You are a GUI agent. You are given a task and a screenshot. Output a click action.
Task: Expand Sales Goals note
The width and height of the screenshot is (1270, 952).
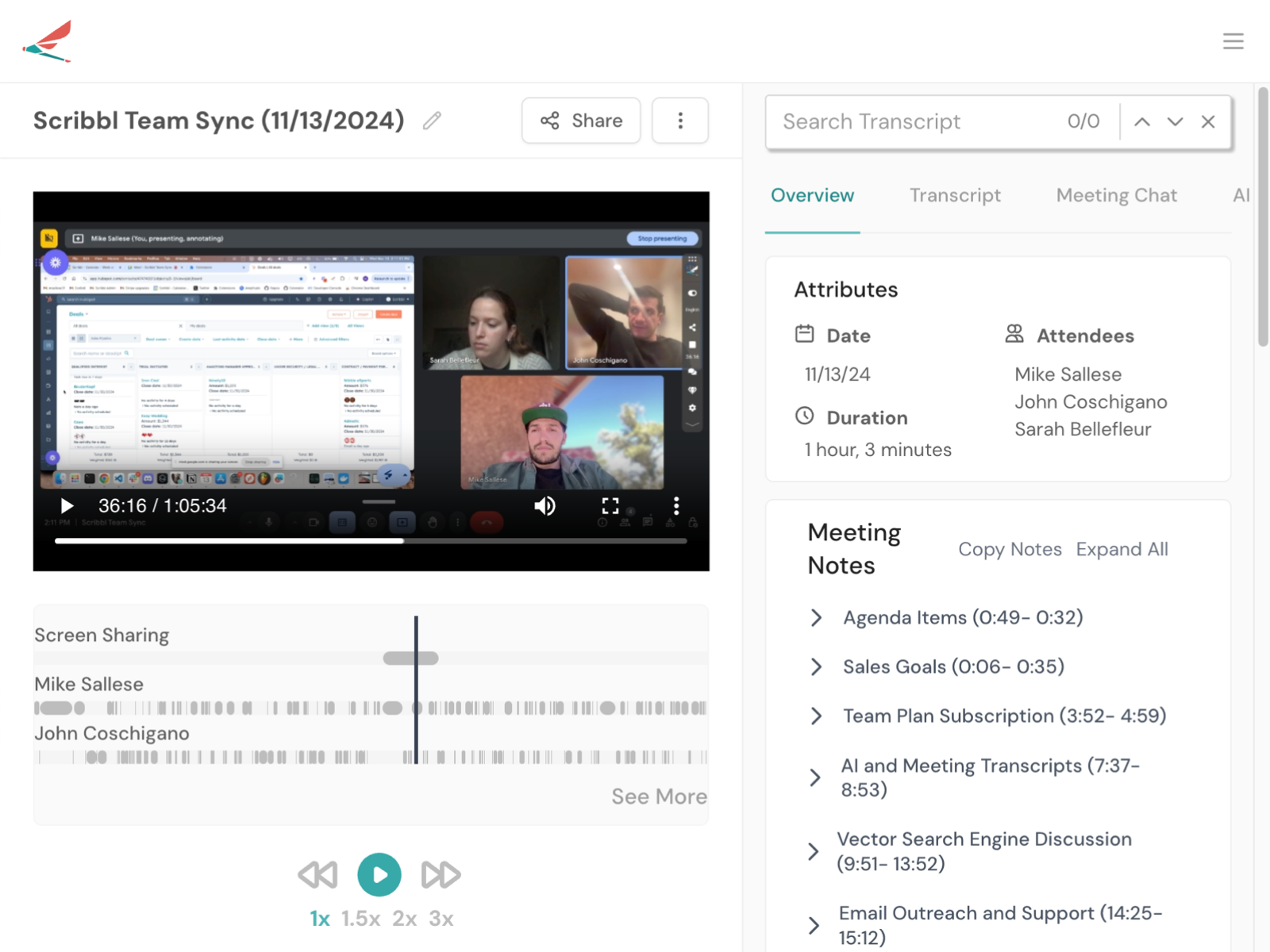click(816, 666)
